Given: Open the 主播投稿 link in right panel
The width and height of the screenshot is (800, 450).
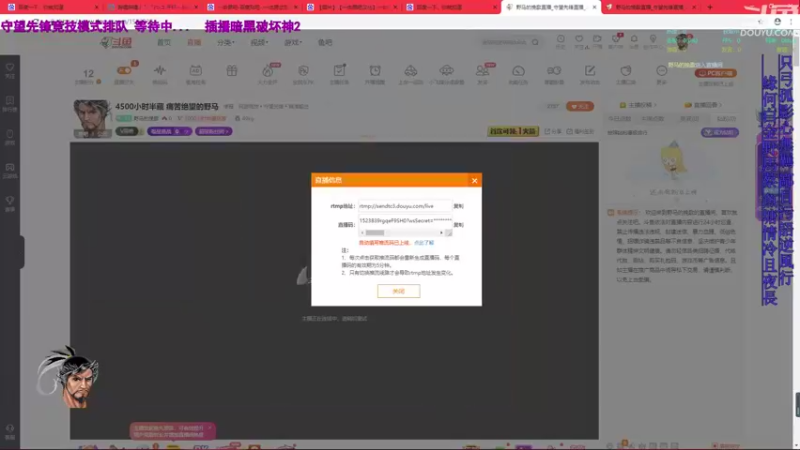Looking at the screenshot, I should 638,105.
